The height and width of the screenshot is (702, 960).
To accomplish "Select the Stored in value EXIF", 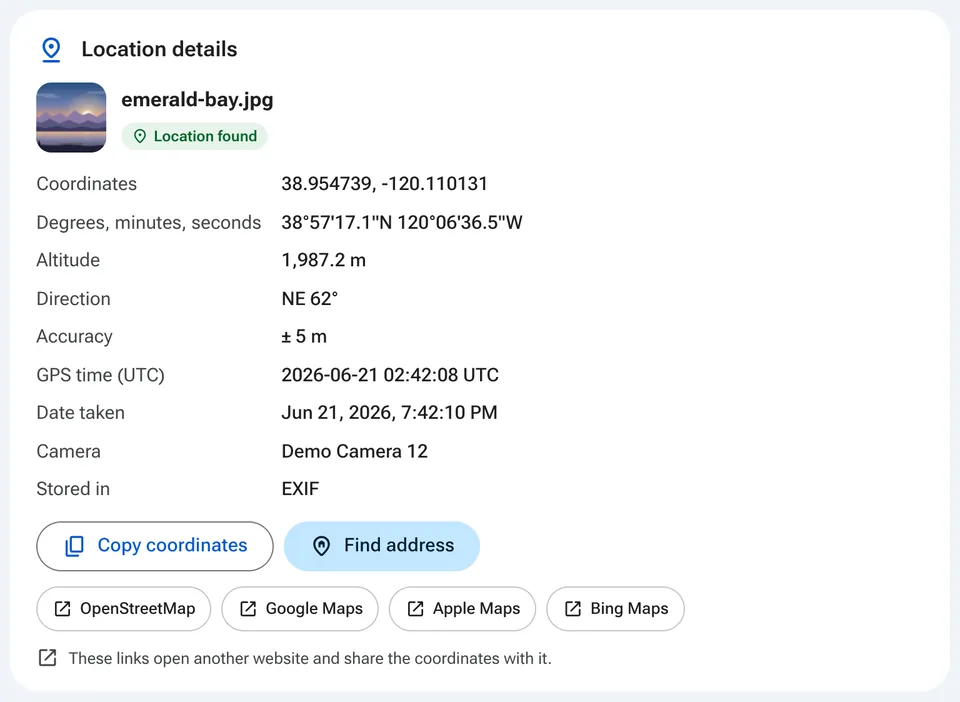I will [300, 489].
